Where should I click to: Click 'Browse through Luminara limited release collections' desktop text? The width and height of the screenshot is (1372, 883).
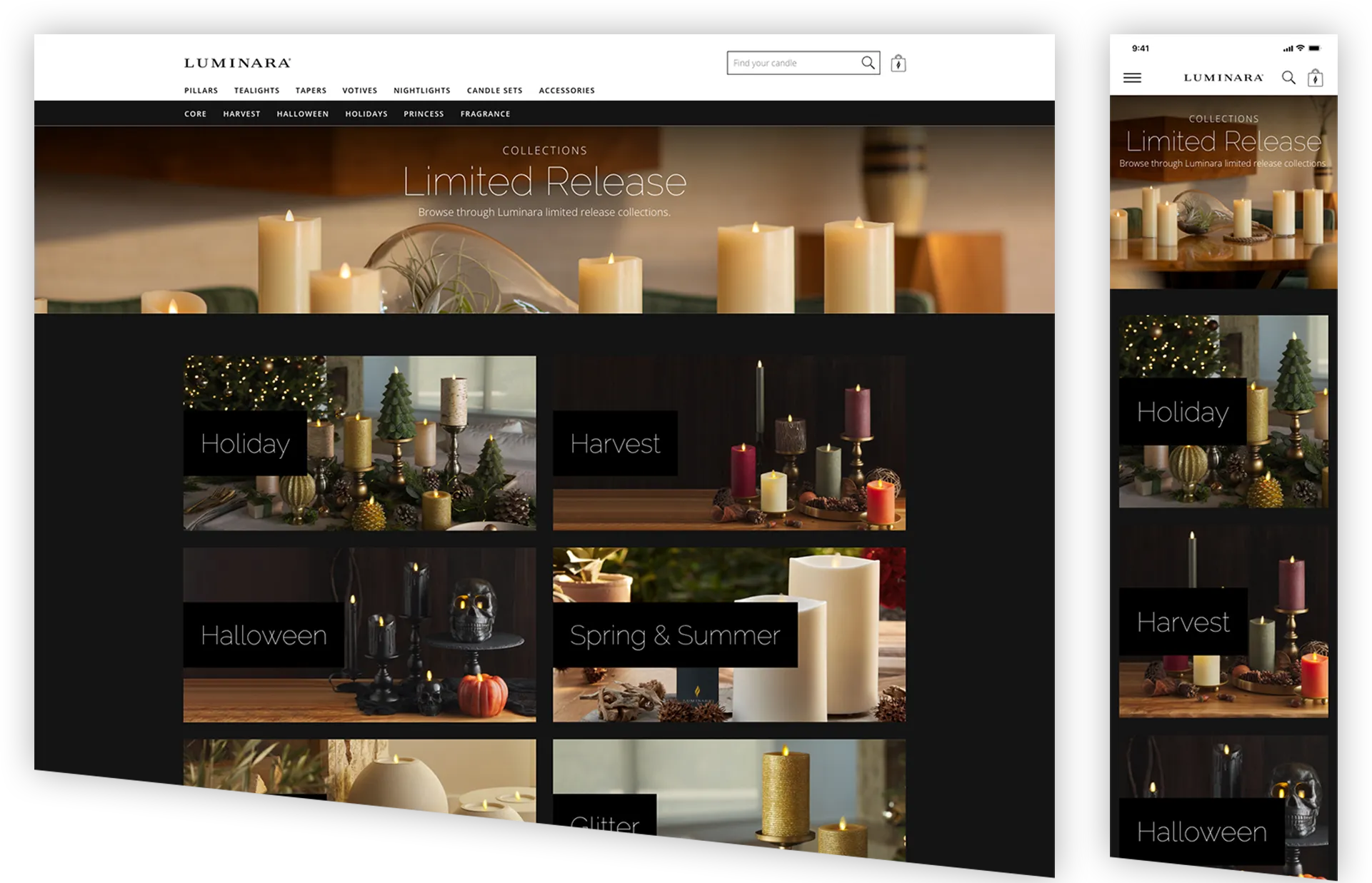tap(544, 212)
